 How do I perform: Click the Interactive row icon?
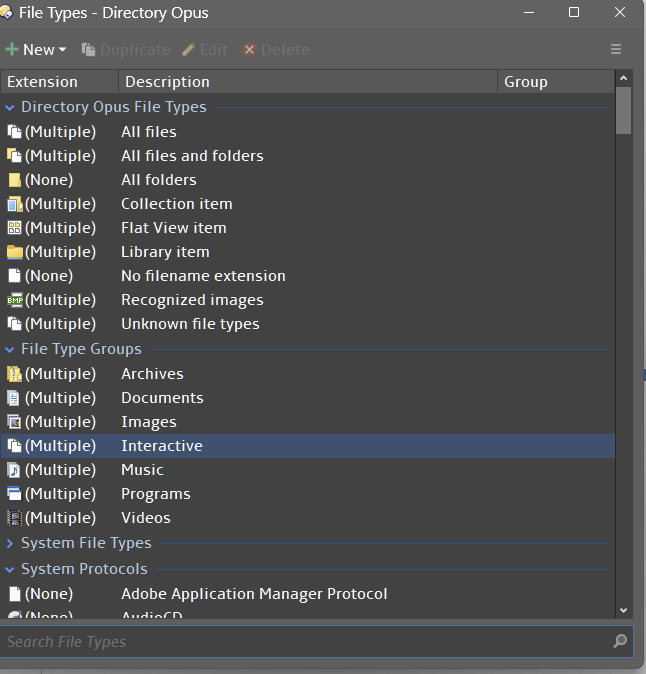coord(14,446)
